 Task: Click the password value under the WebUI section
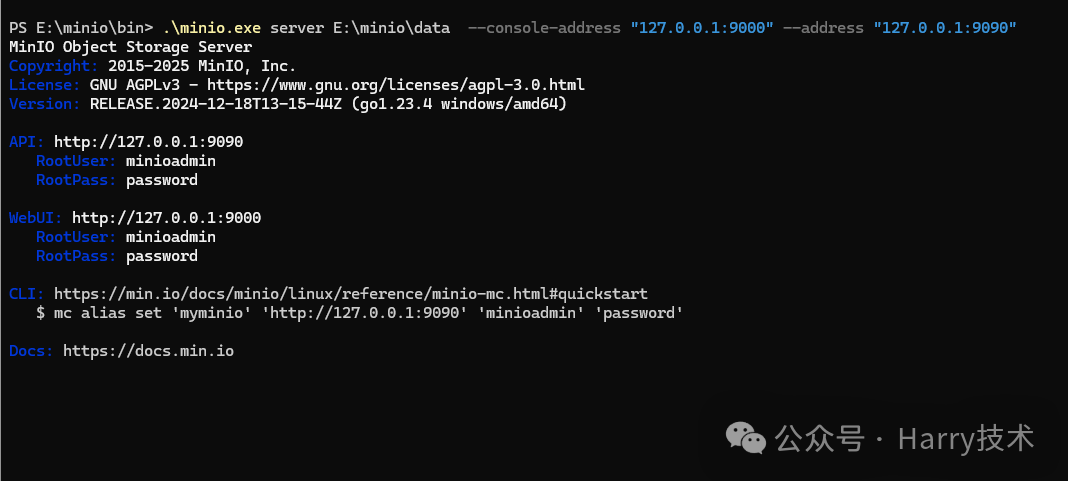click(x=161, y=256)
